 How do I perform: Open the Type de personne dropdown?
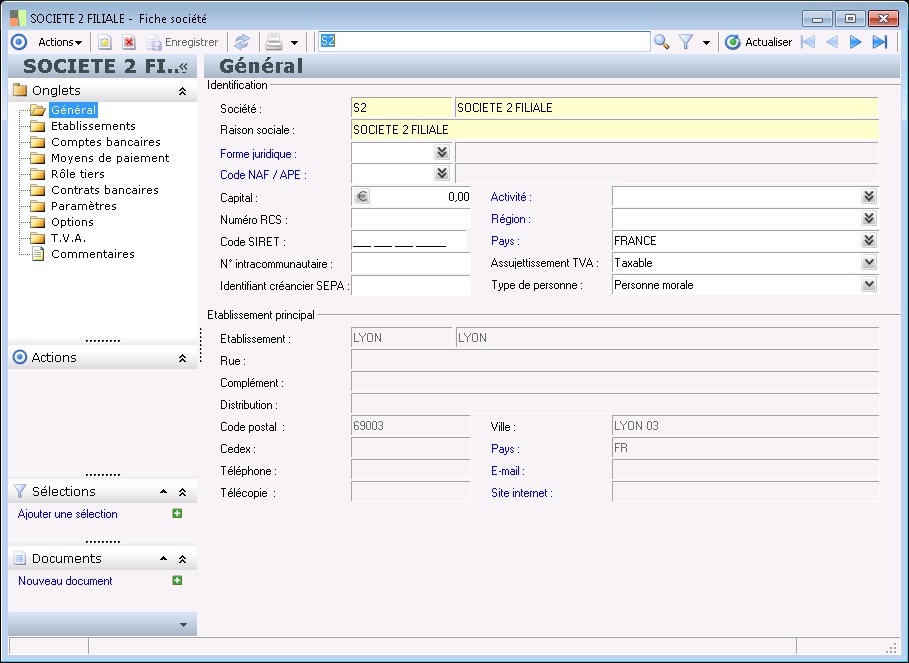[869, 285]
